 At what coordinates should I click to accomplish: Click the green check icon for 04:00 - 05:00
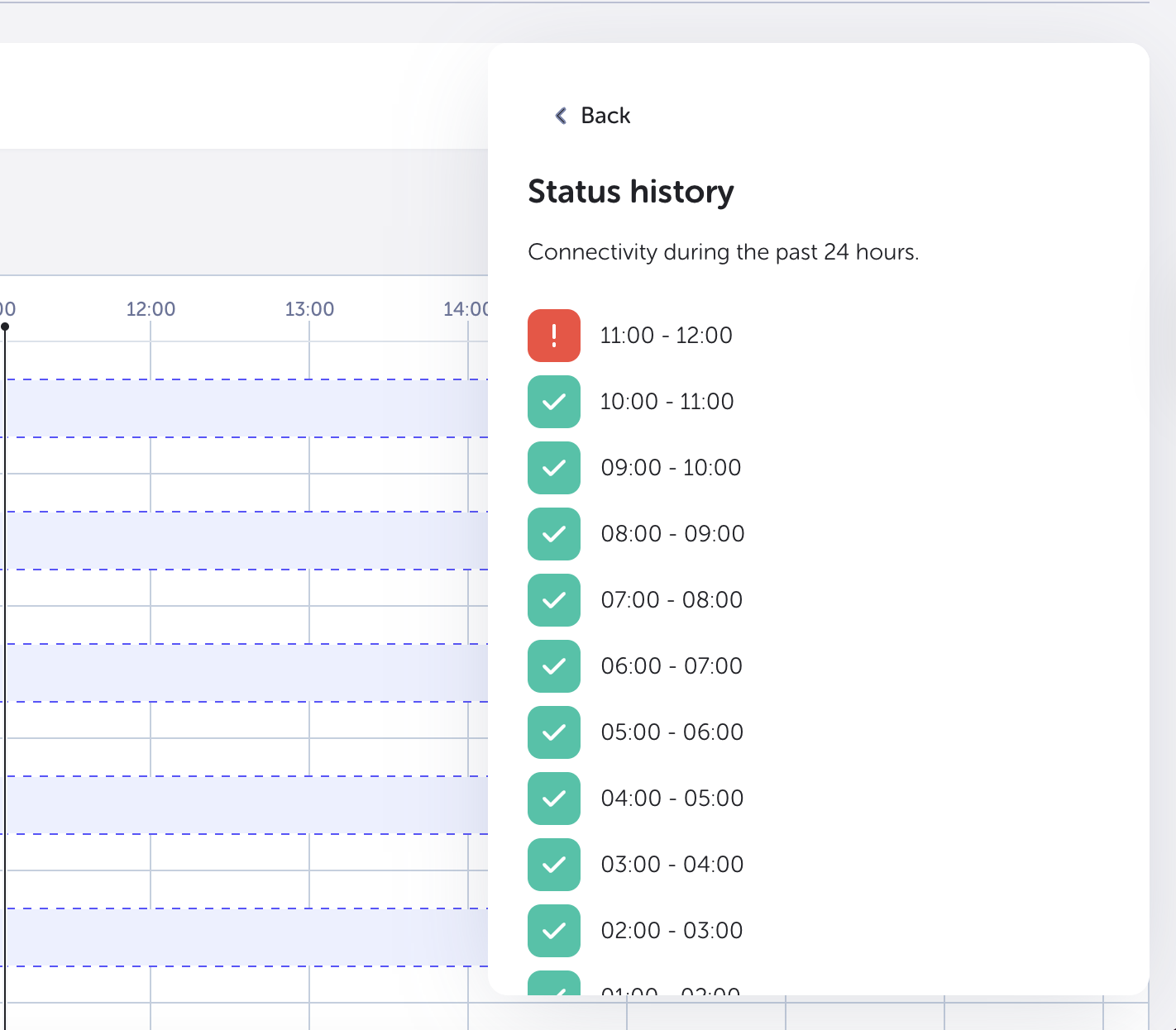click(x=554, y=799)
